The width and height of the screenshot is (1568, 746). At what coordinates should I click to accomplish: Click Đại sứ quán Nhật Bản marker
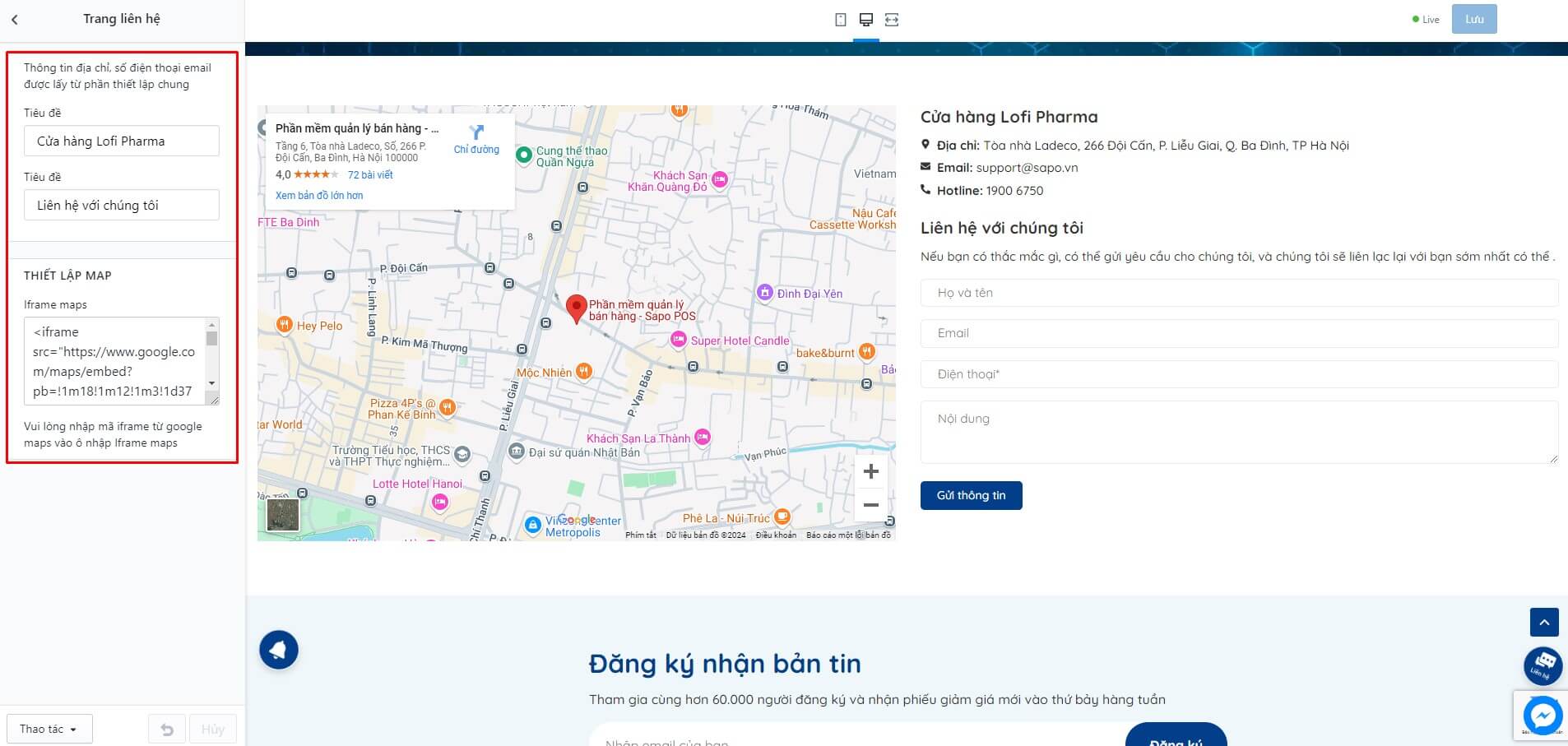pos(517,451)
